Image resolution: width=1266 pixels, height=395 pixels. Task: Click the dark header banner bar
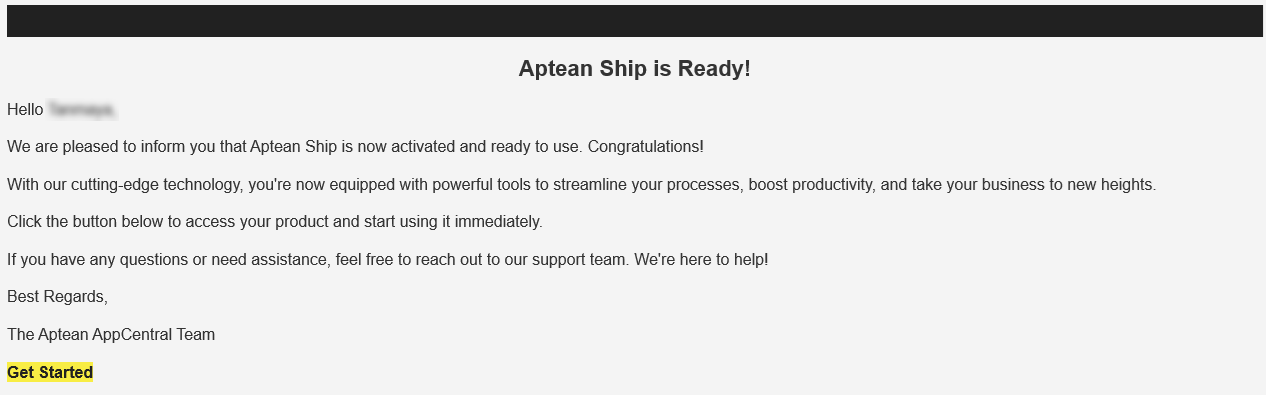(634, 21)
